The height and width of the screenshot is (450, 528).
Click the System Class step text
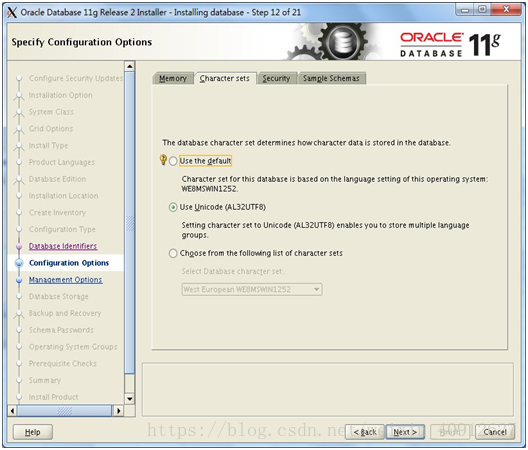tap(51, 112)
